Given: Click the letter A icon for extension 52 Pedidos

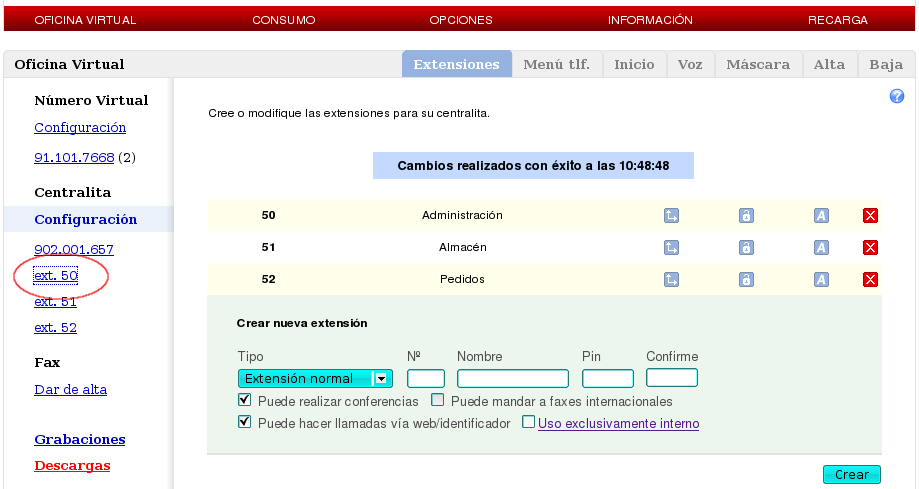Looking at the screenshot, I should pos(821,279).
